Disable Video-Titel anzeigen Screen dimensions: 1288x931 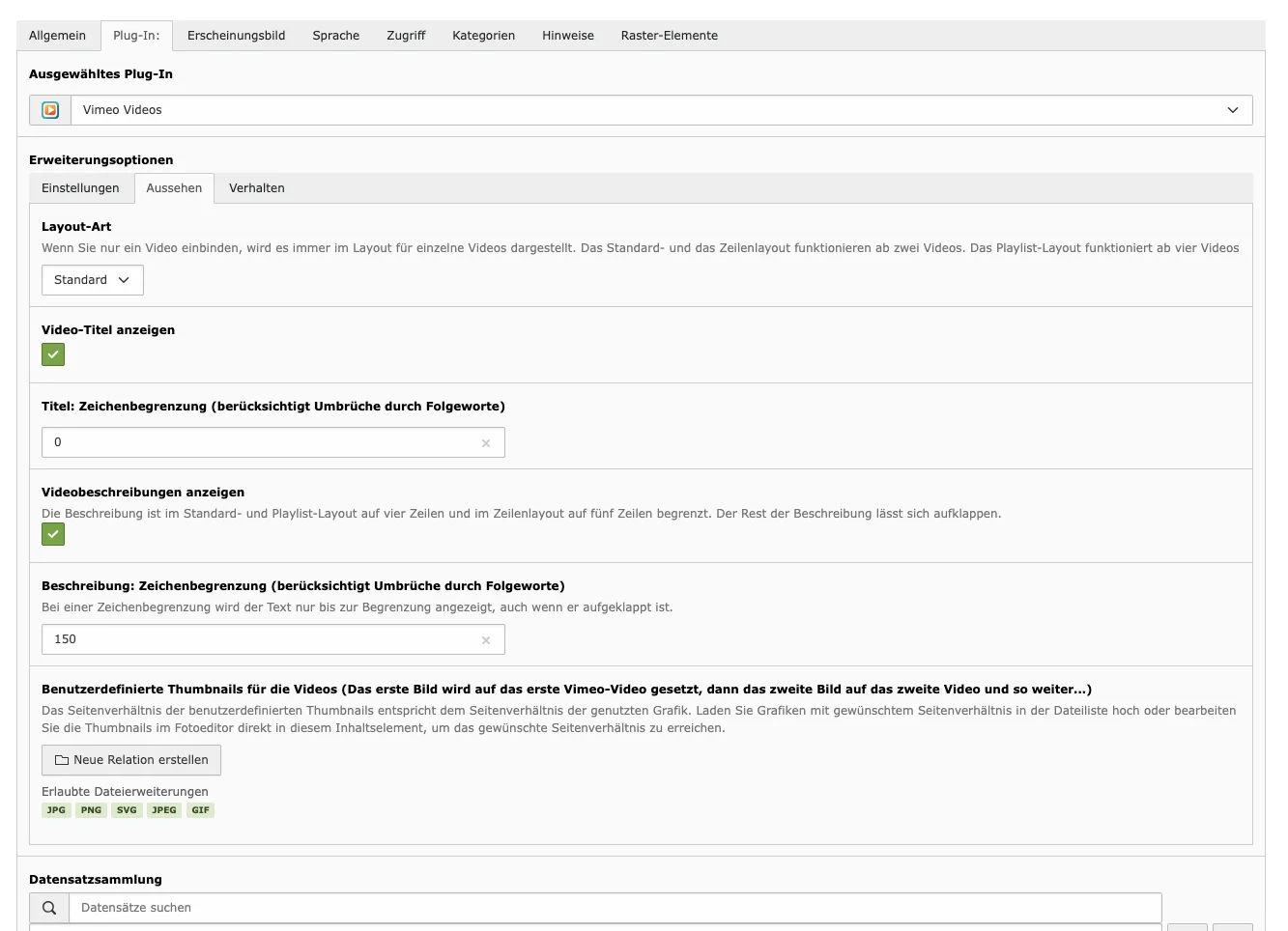53,354
